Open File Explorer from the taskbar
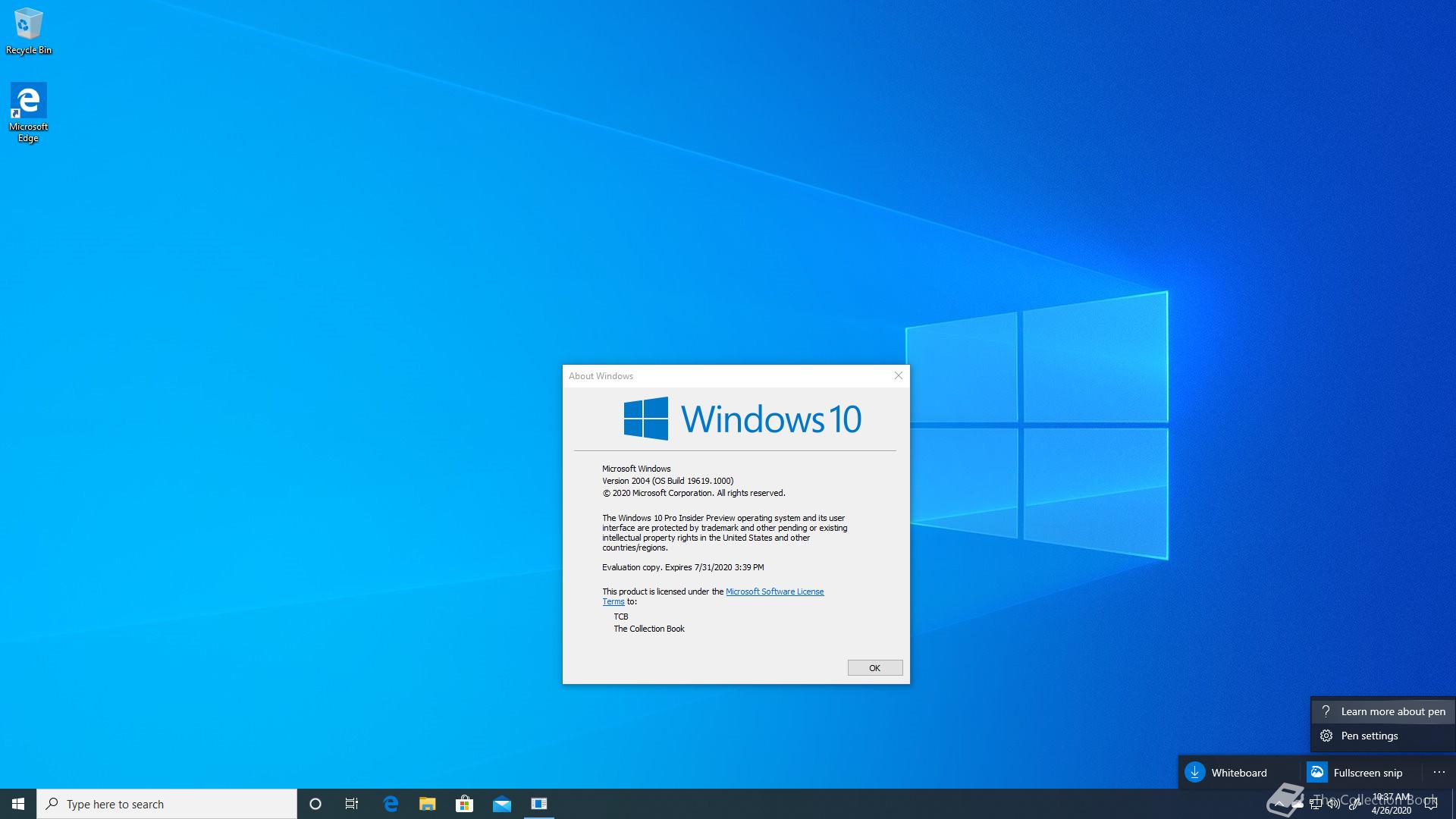Image resolution: width=1456 pixels, height=819 pixels. 428,804
